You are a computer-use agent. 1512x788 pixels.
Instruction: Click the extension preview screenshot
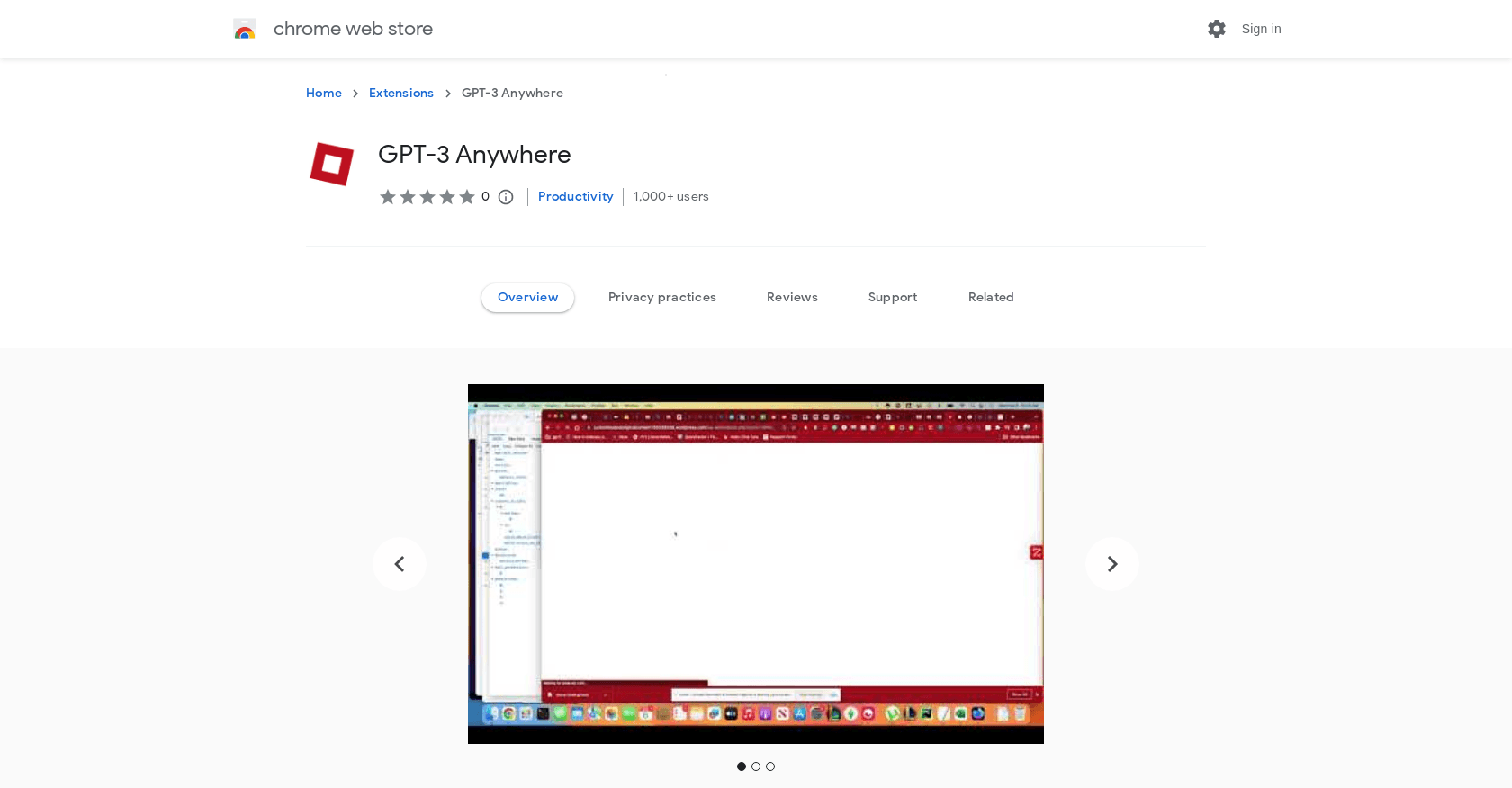pyautogui.click(x=756, y=564)
